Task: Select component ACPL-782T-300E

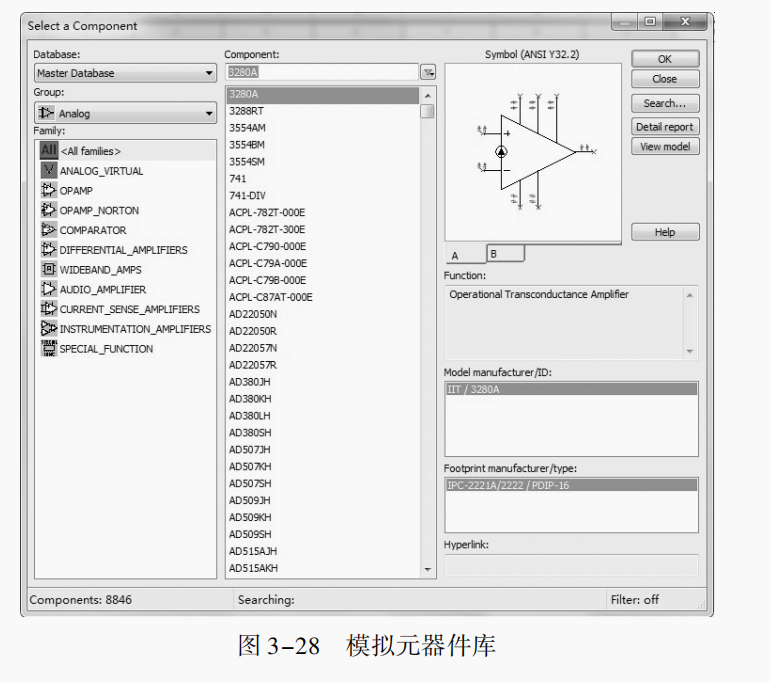Action: click(323, 229)
